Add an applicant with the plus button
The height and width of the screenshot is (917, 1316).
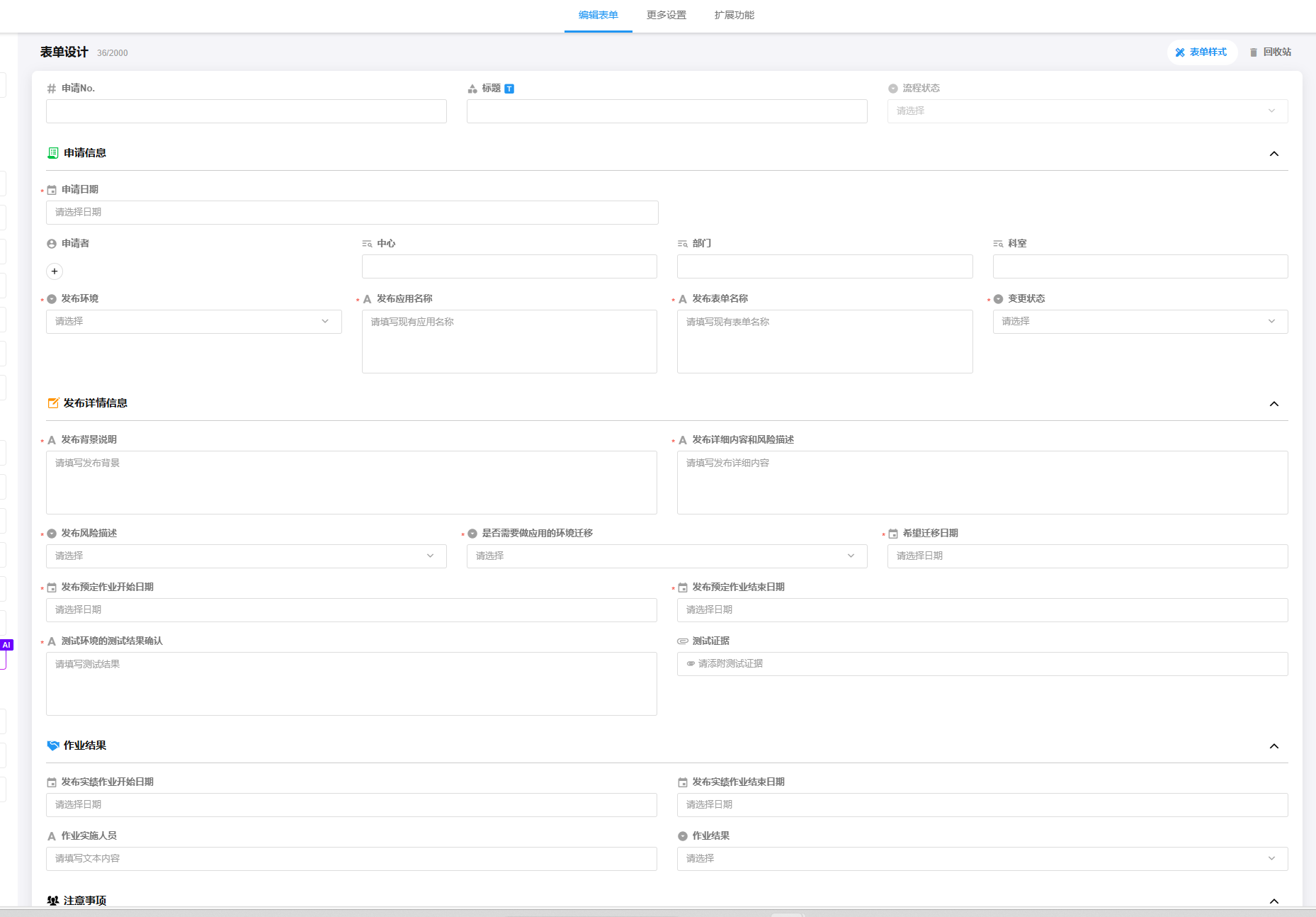tap(55, 271)
